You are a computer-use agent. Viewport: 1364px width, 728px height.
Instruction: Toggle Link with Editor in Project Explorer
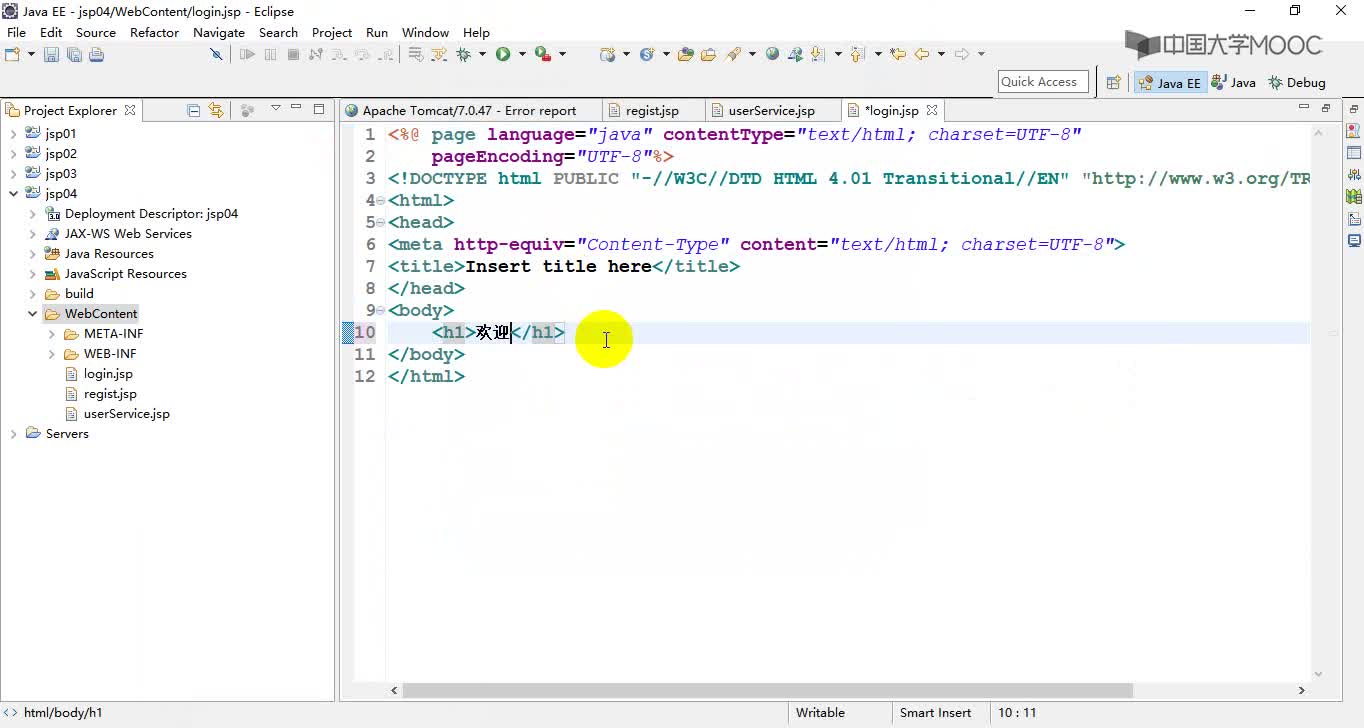tap(216, 110)
